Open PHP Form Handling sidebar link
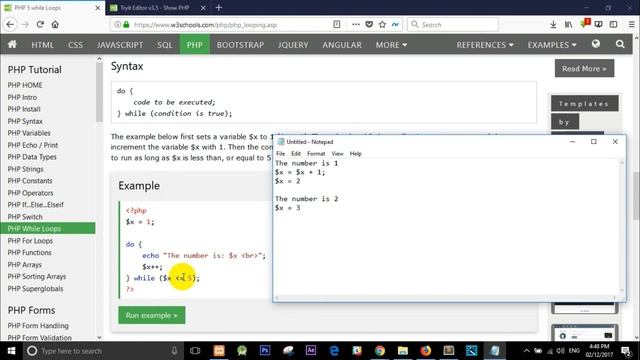This screenshot has height=360, width=640. coord(38,326)
